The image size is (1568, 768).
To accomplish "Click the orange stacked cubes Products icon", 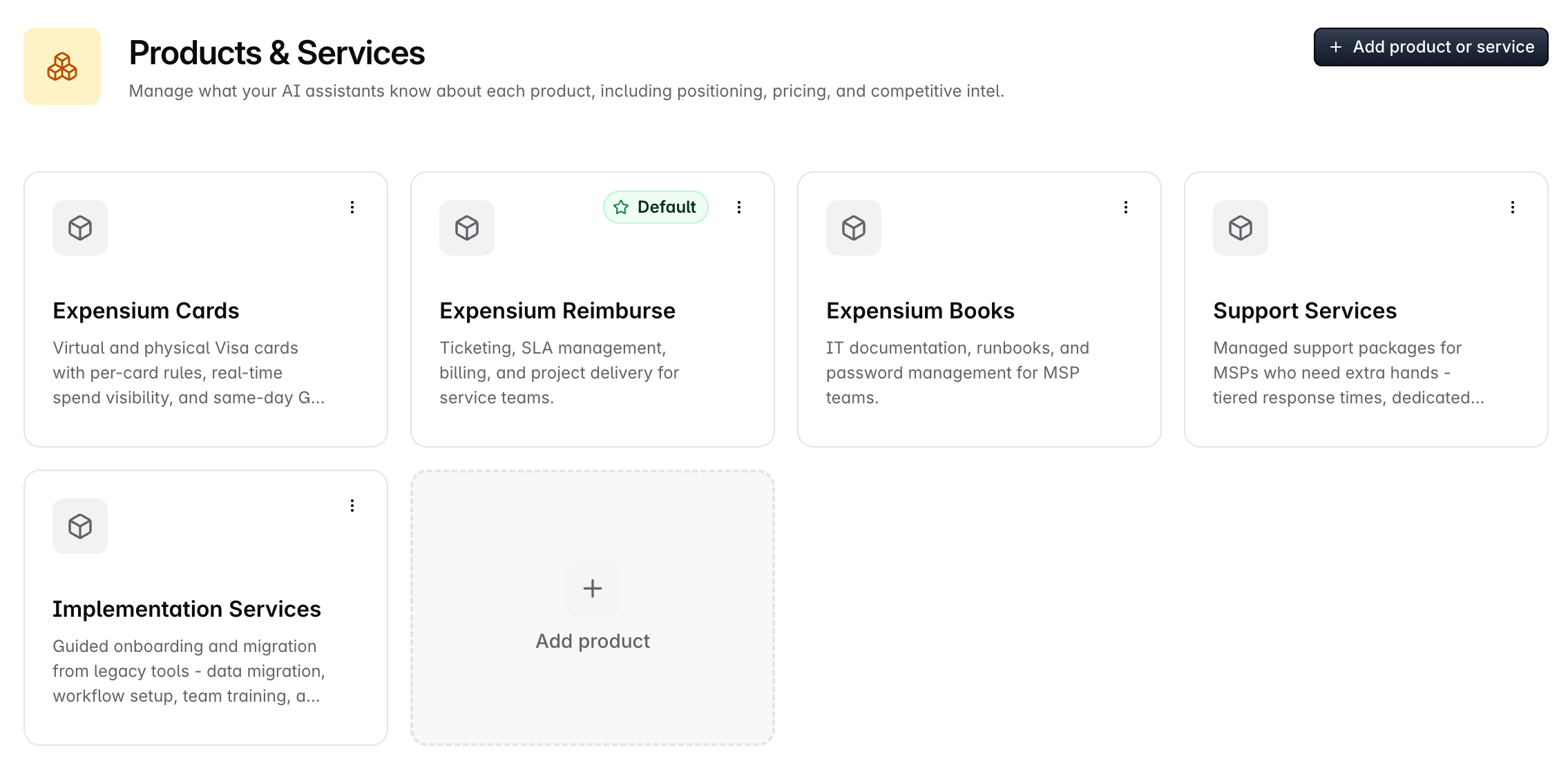I will pos(62,66).
